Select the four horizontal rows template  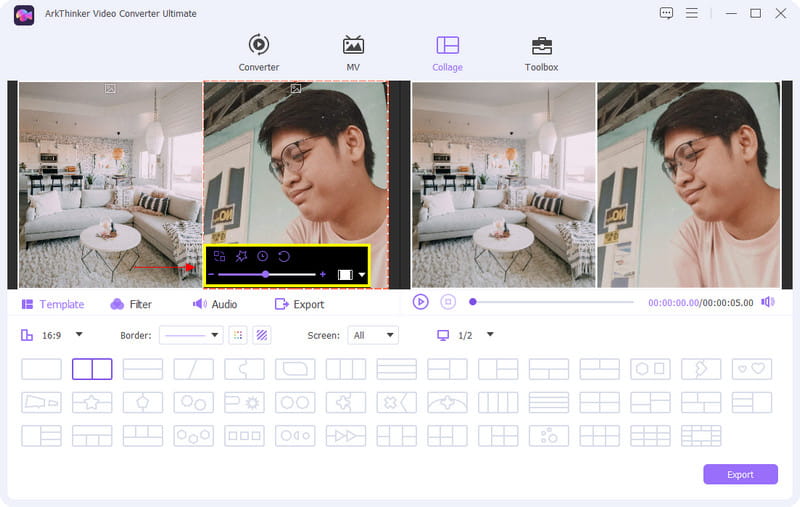[548, 402]
